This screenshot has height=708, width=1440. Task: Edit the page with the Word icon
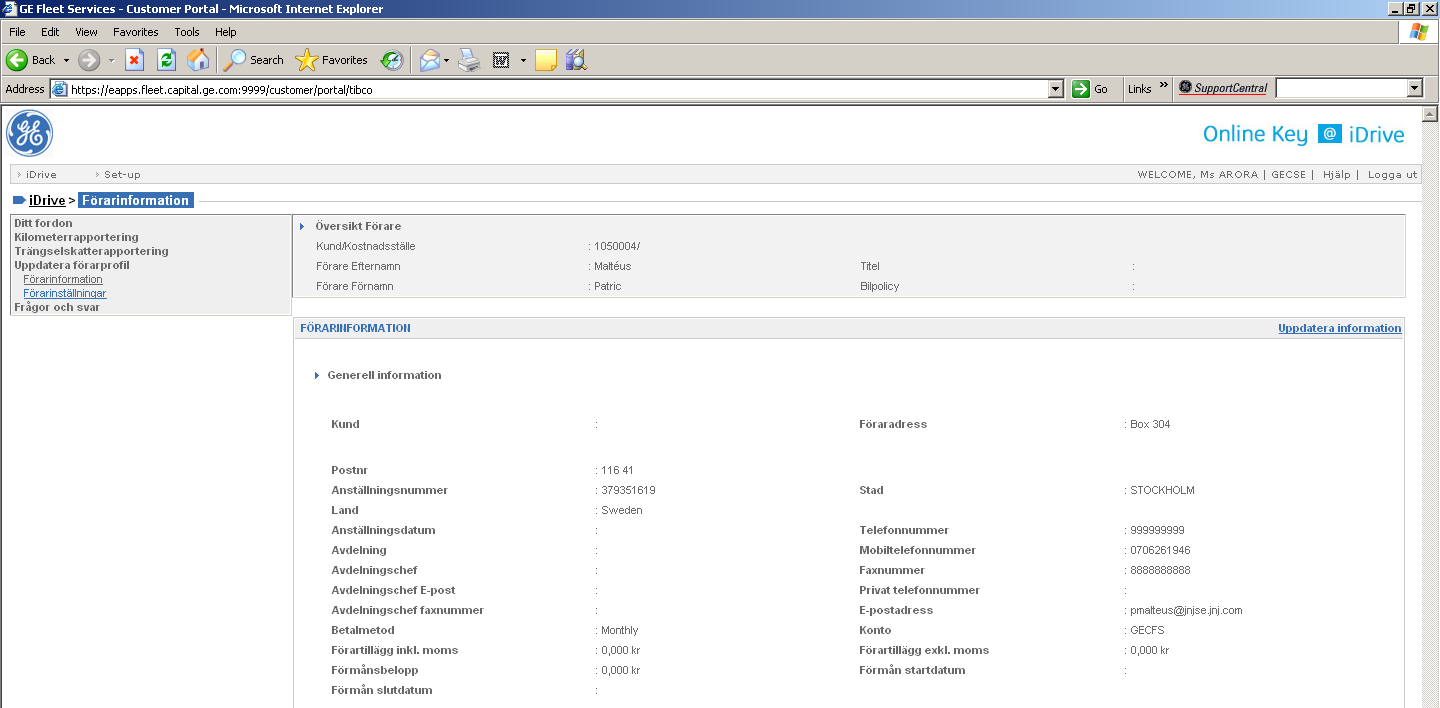[x=501, y=60]
